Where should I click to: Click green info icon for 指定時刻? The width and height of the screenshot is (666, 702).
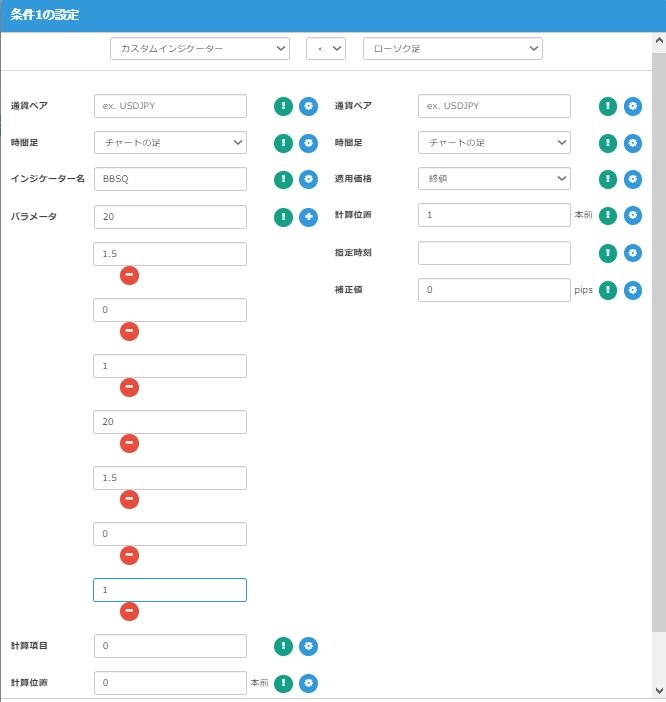pos(608,253)
